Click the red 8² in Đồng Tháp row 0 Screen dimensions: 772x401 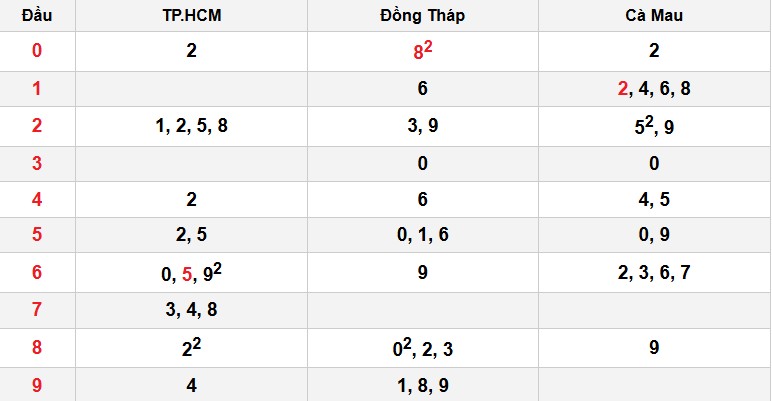click(422, 50)
